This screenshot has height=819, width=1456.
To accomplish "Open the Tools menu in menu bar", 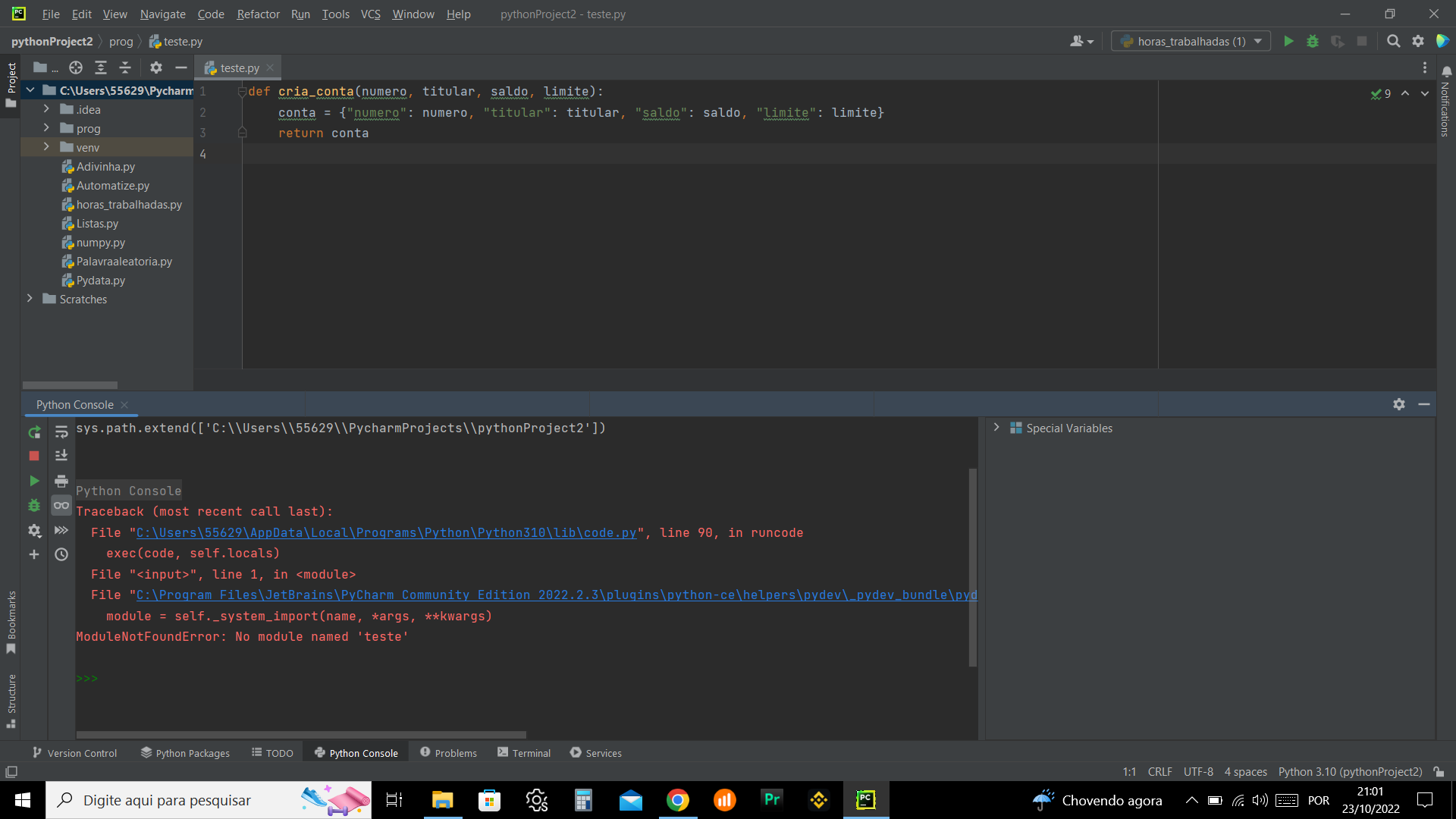I will point(336,14).
